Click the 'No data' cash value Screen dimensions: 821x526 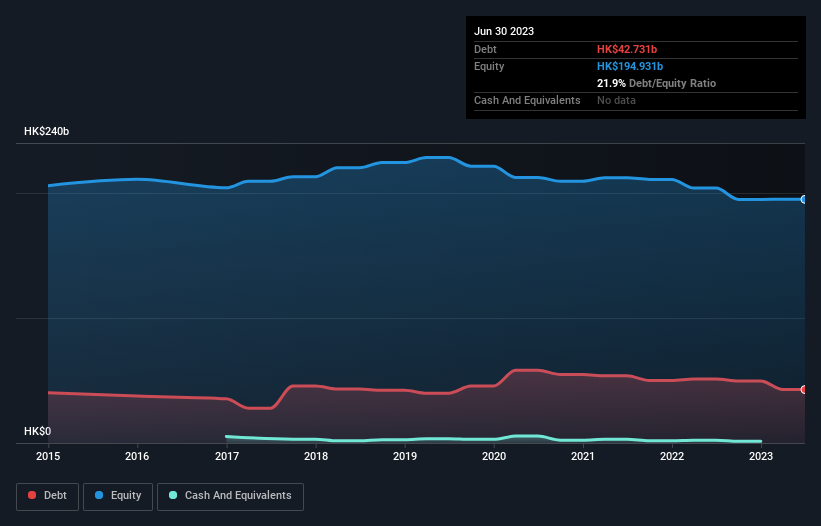[x=616, y=100]
